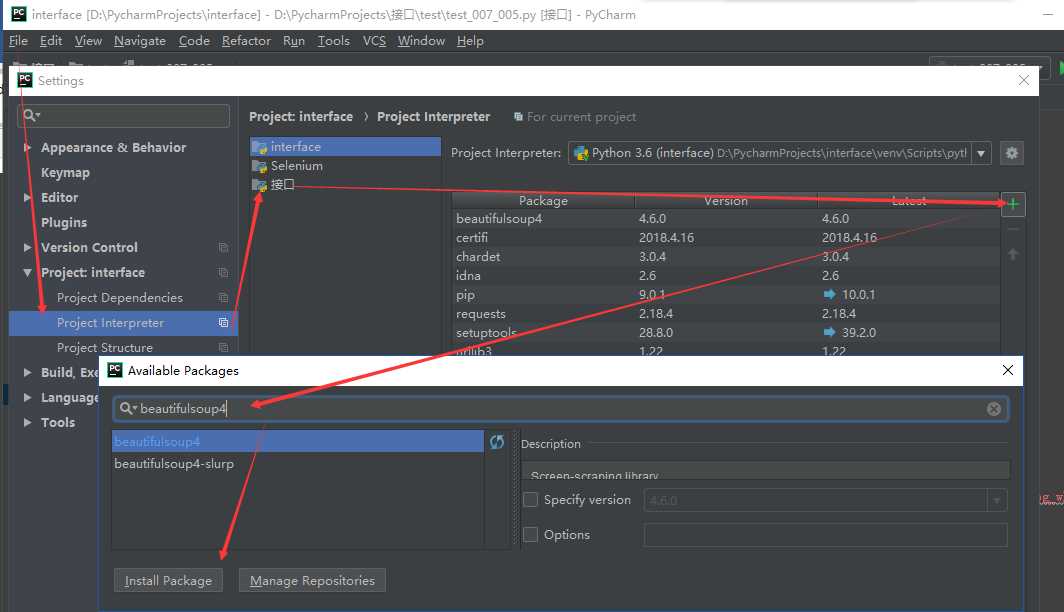
Task: Click the copy icon beside Project Interpreter
Action: (223, 323)
